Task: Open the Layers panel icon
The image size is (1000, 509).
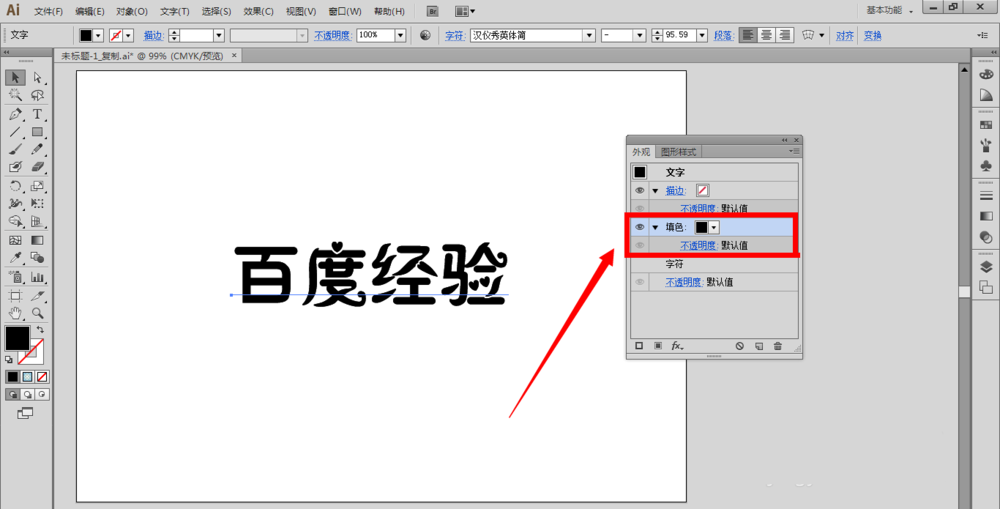Action: (x=986, y=267)
